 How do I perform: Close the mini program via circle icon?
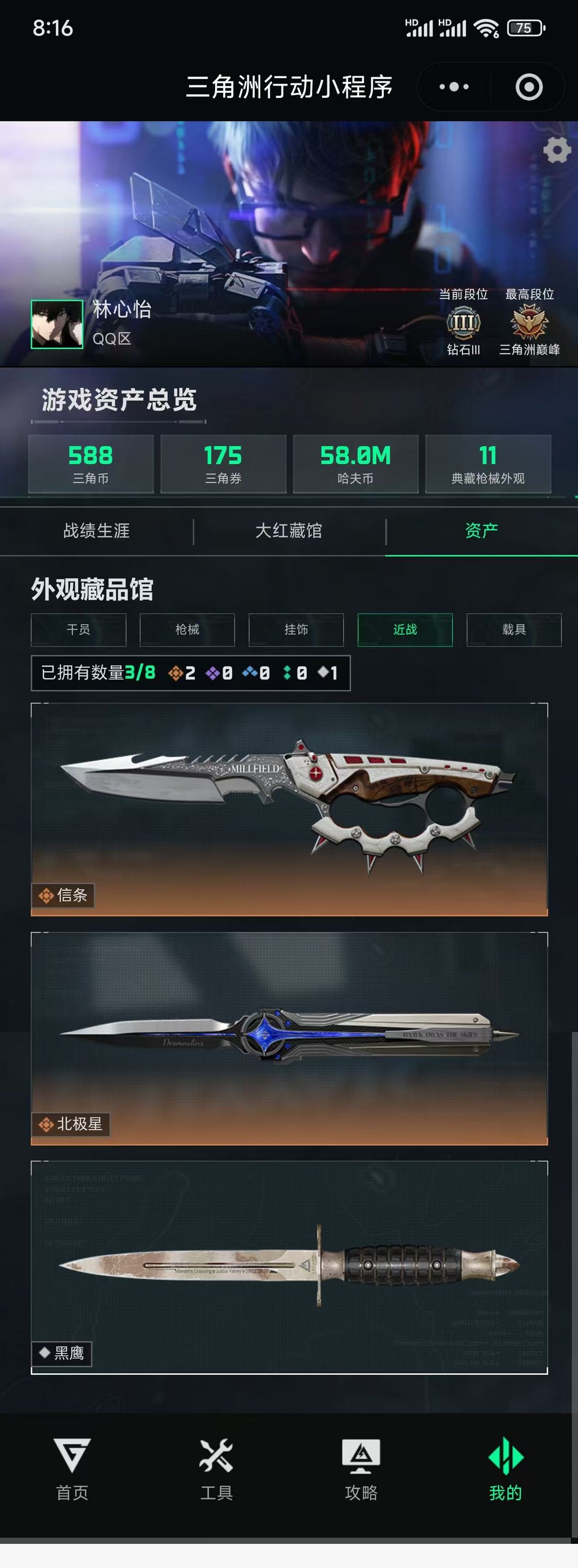pyautogui.click(x=529, y=87)
